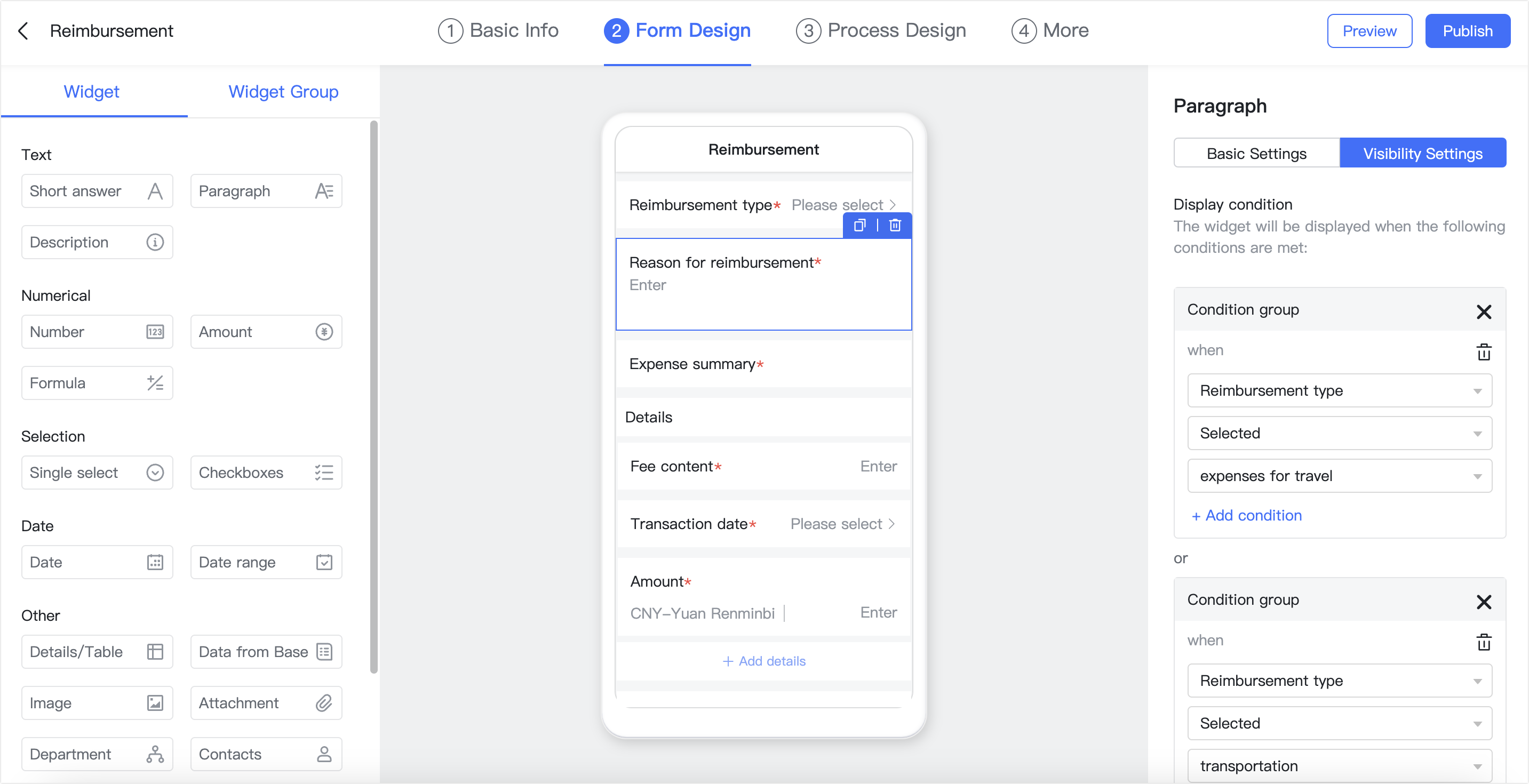Insert an Attachment widget
The height and width of the screenshot is (784, 1529).
click(266, 703)
